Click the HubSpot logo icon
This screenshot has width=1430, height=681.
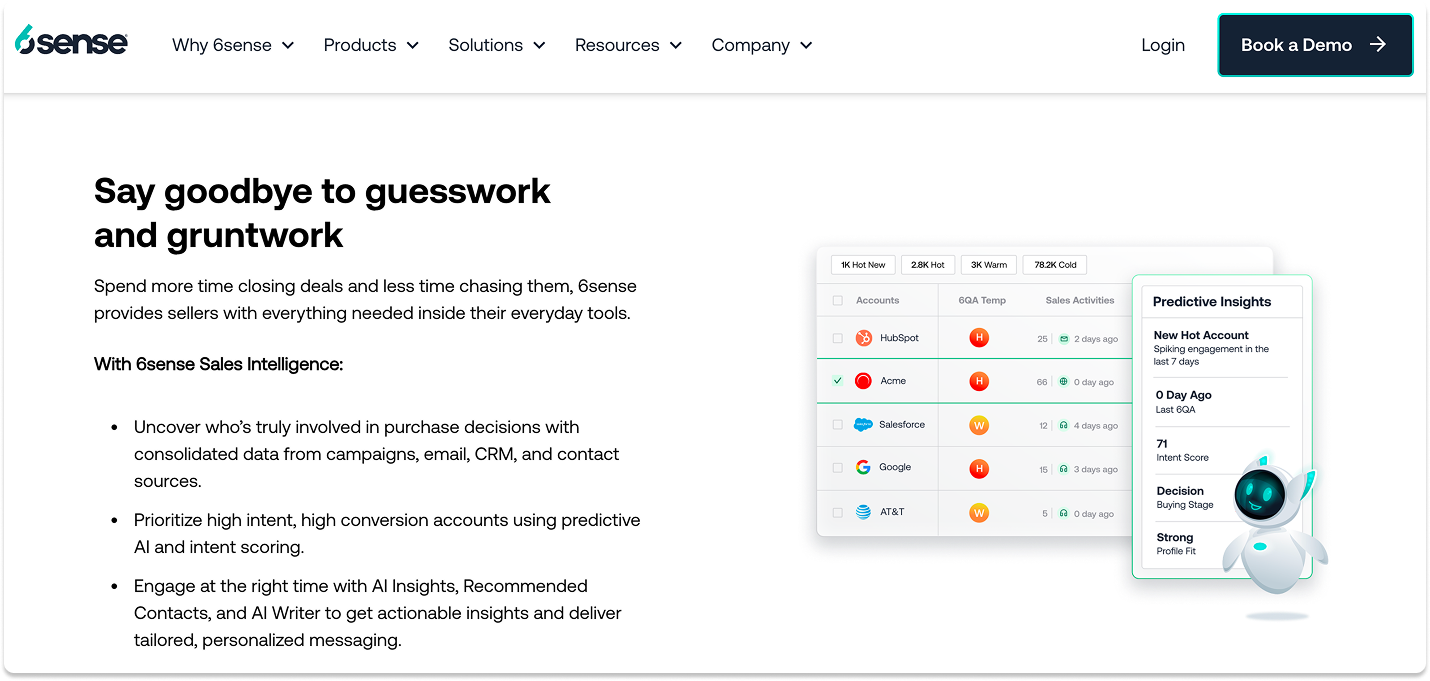[864, 338]
